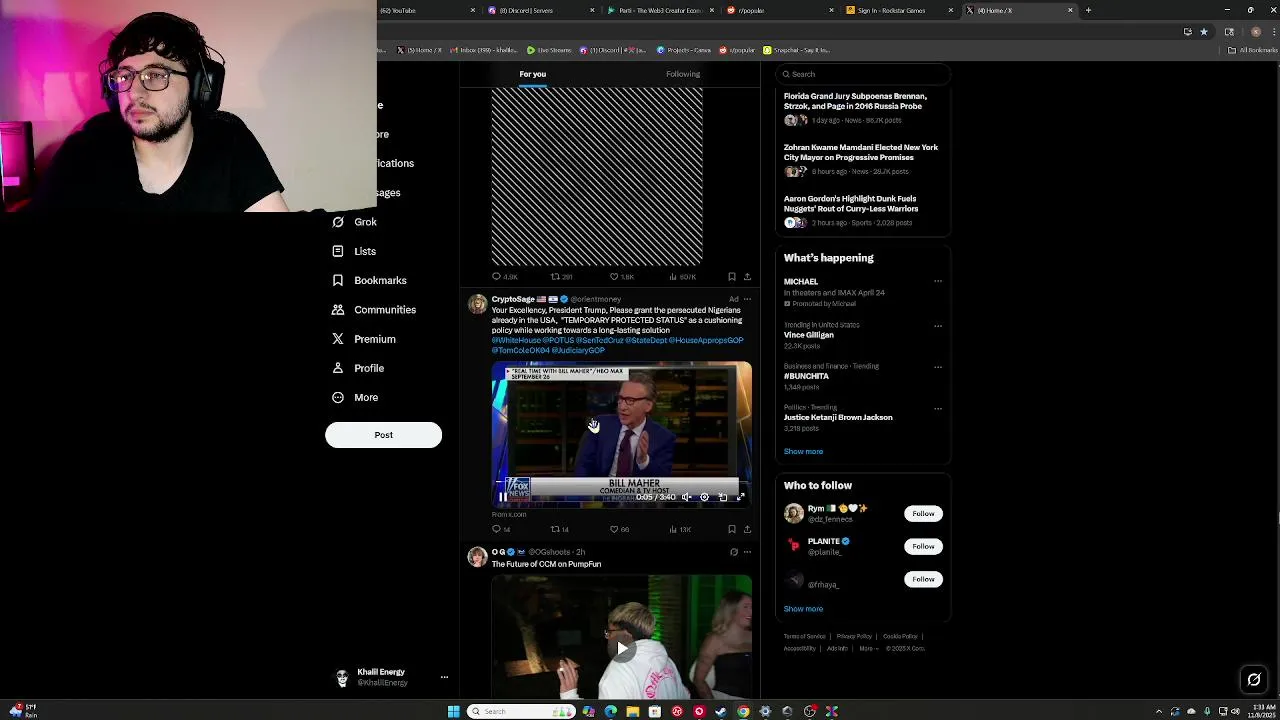1280x720 pixels.
Task: Open Communities in the X sidebar
Action: pyautogui.click(x=374, y=310)
